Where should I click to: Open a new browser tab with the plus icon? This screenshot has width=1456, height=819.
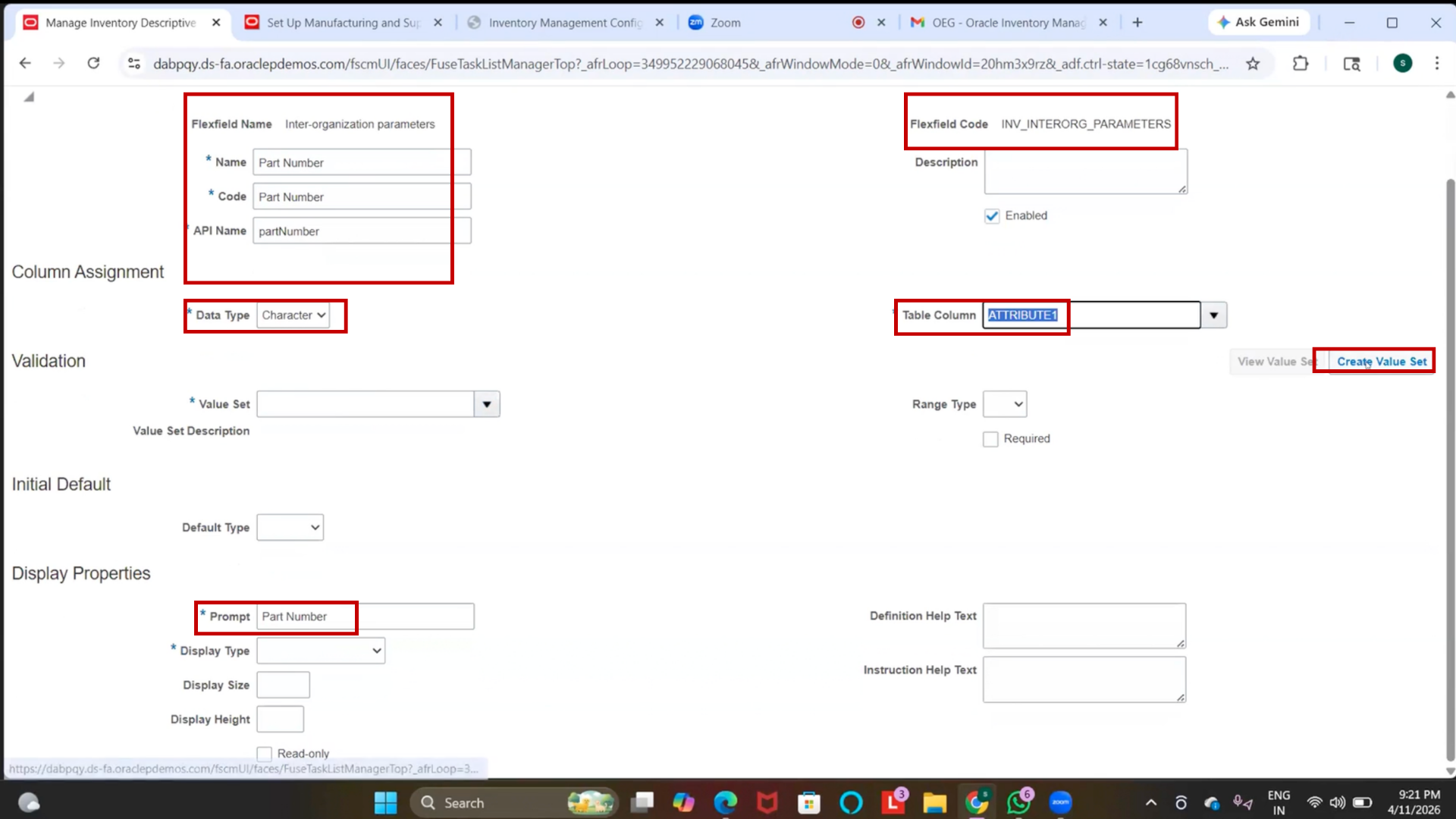point(1137,23)
